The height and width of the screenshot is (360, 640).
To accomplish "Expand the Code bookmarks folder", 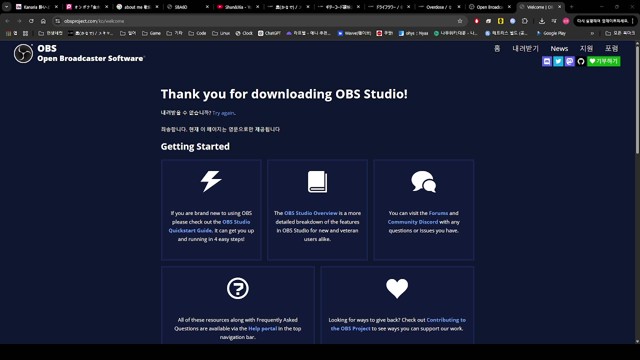I will pos(197,33).
